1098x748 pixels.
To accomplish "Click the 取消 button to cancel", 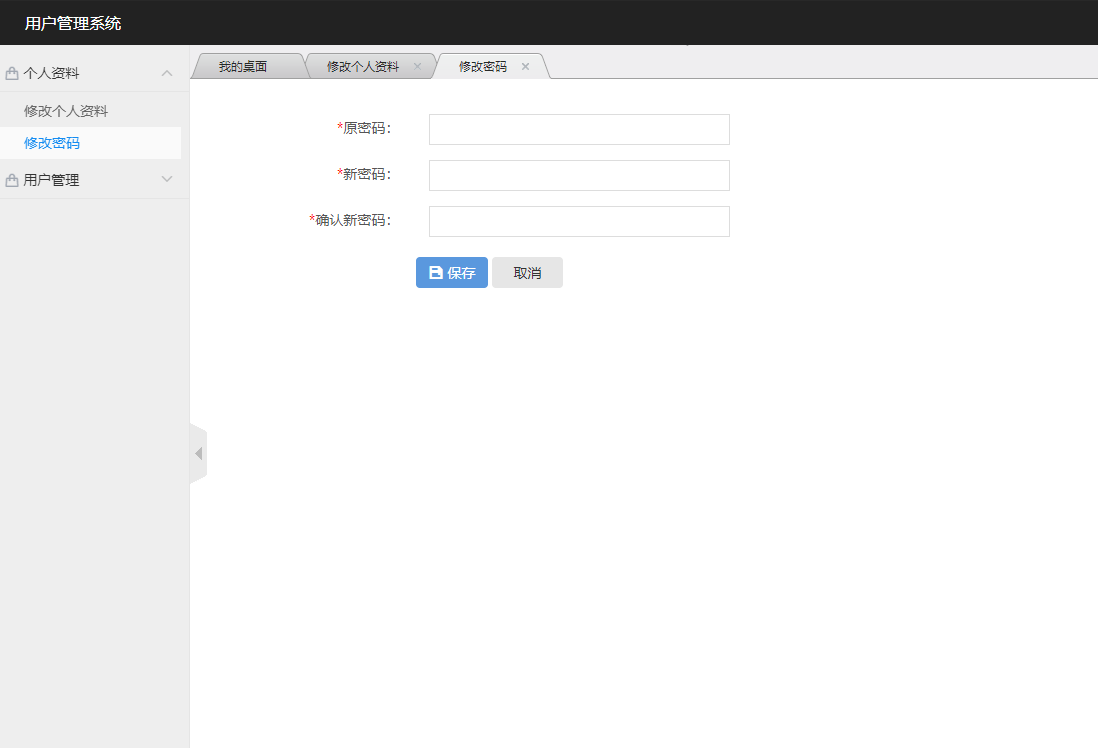I will click(x=527, y=272).
